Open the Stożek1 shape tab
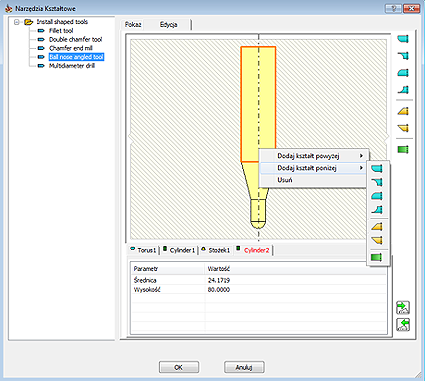 (x=216, y=250)
